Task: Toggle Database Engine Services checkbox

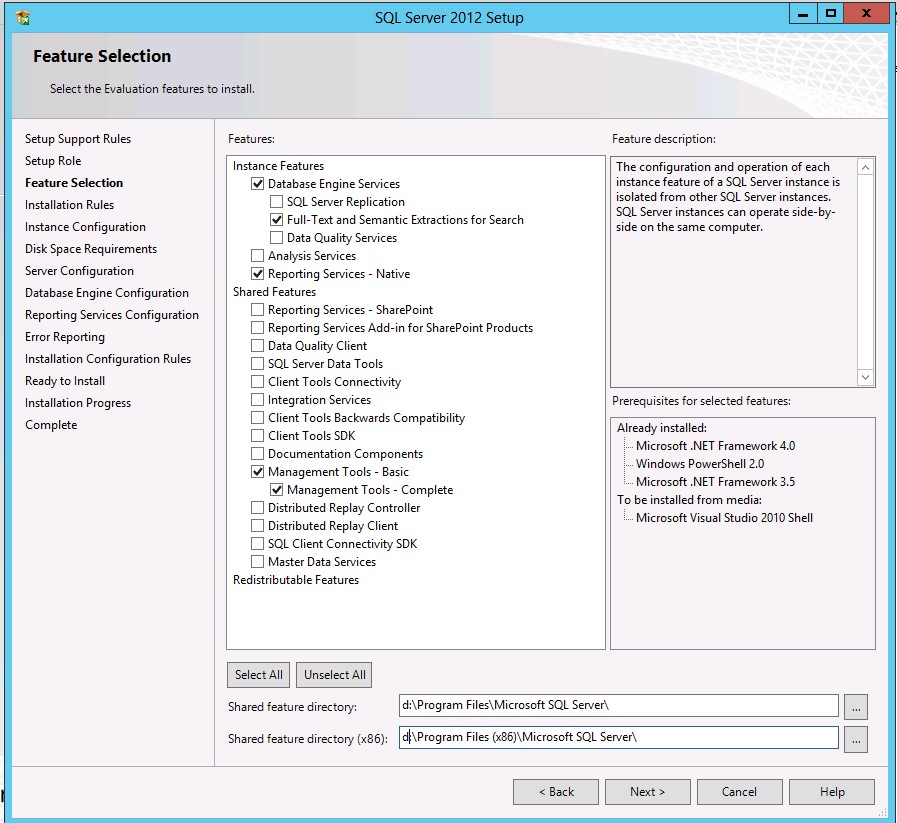Action: coord(257,184)
